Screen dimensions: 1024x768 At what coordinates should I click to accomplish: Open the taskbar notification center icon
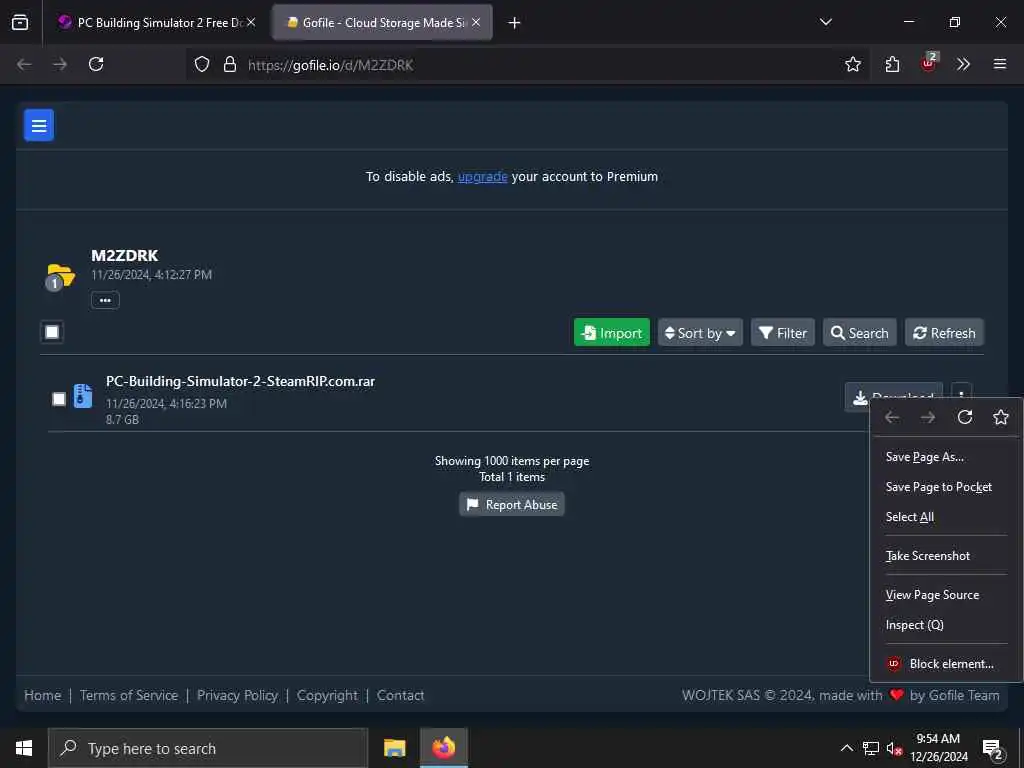[992, 749]
